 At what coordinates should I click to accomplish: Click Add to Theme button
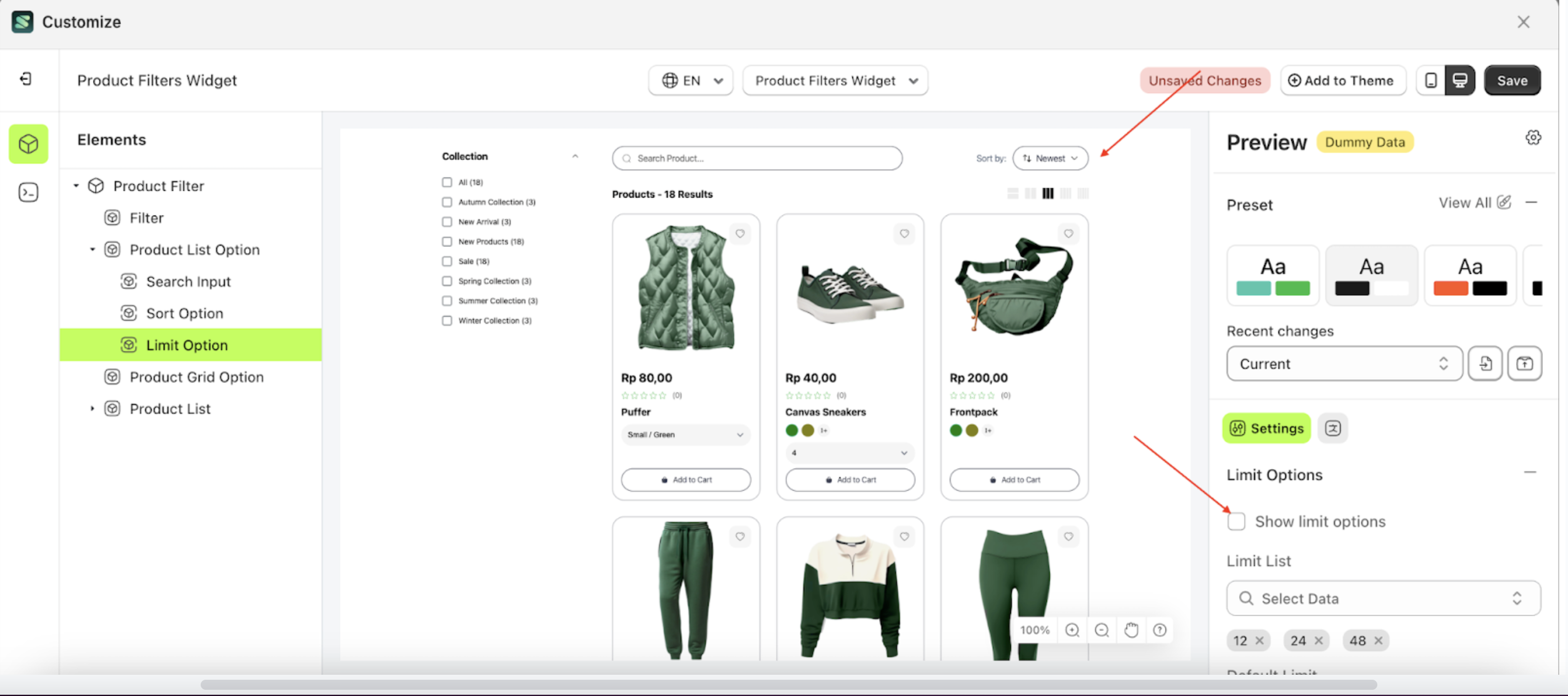point(1342,81)
